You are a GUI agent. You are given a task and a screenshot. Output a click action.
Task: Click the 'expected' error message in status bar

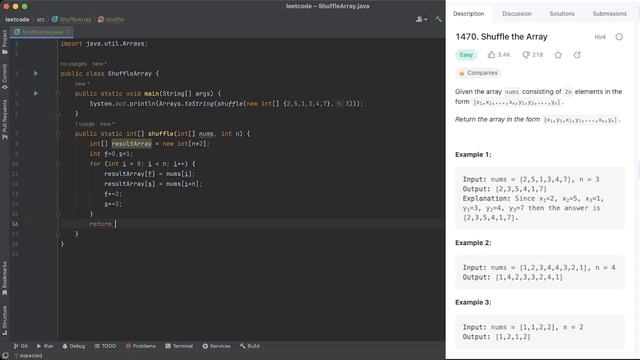[x=31, y=356]
